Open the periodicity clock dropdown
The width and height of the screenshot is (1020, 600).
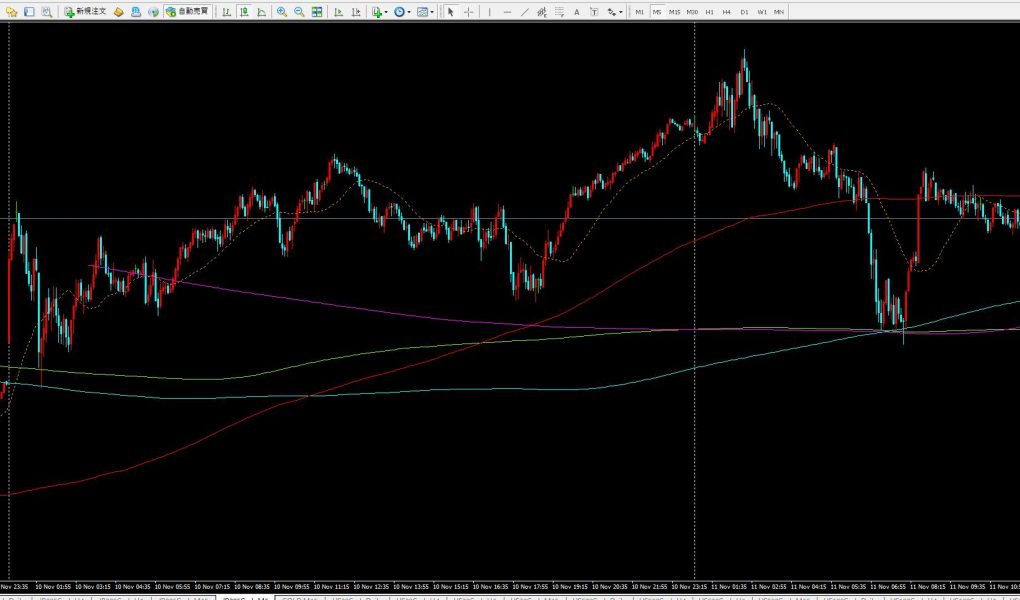402,12
